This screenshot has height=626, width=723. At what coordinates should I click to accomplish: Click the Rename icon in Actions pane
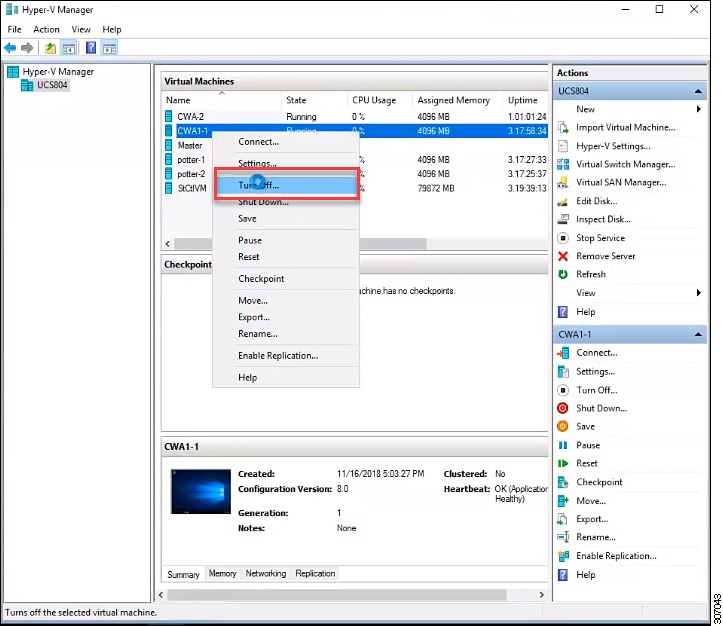pyautogui.click(x=563, y=537)
